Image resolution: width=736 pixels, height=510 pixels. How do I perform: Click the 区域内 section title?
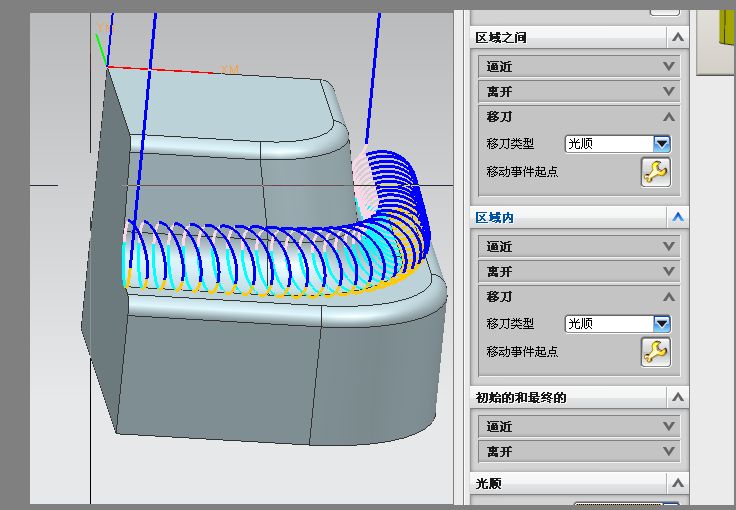pyautogui.click(x=494, y=217)
